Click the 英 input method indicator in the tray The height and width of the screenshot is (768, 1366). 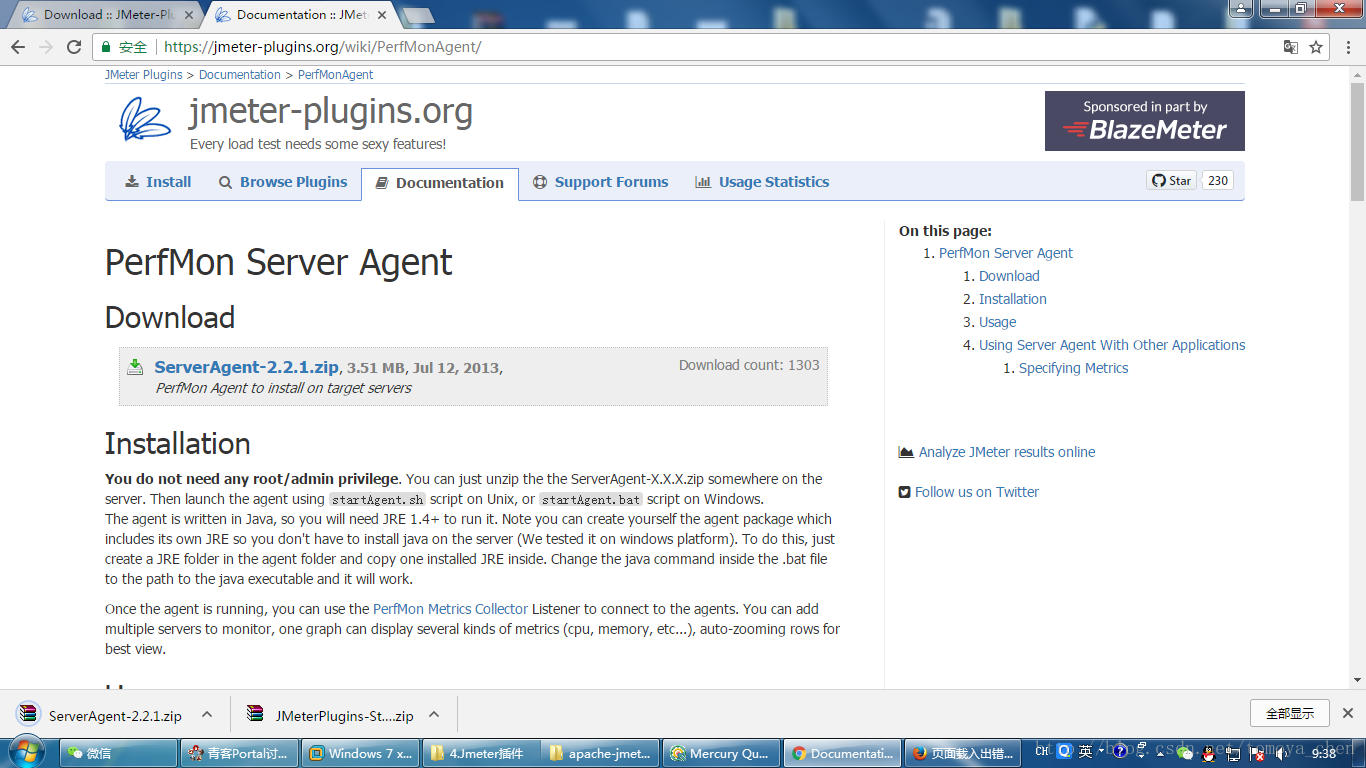tap(1085, 752)
